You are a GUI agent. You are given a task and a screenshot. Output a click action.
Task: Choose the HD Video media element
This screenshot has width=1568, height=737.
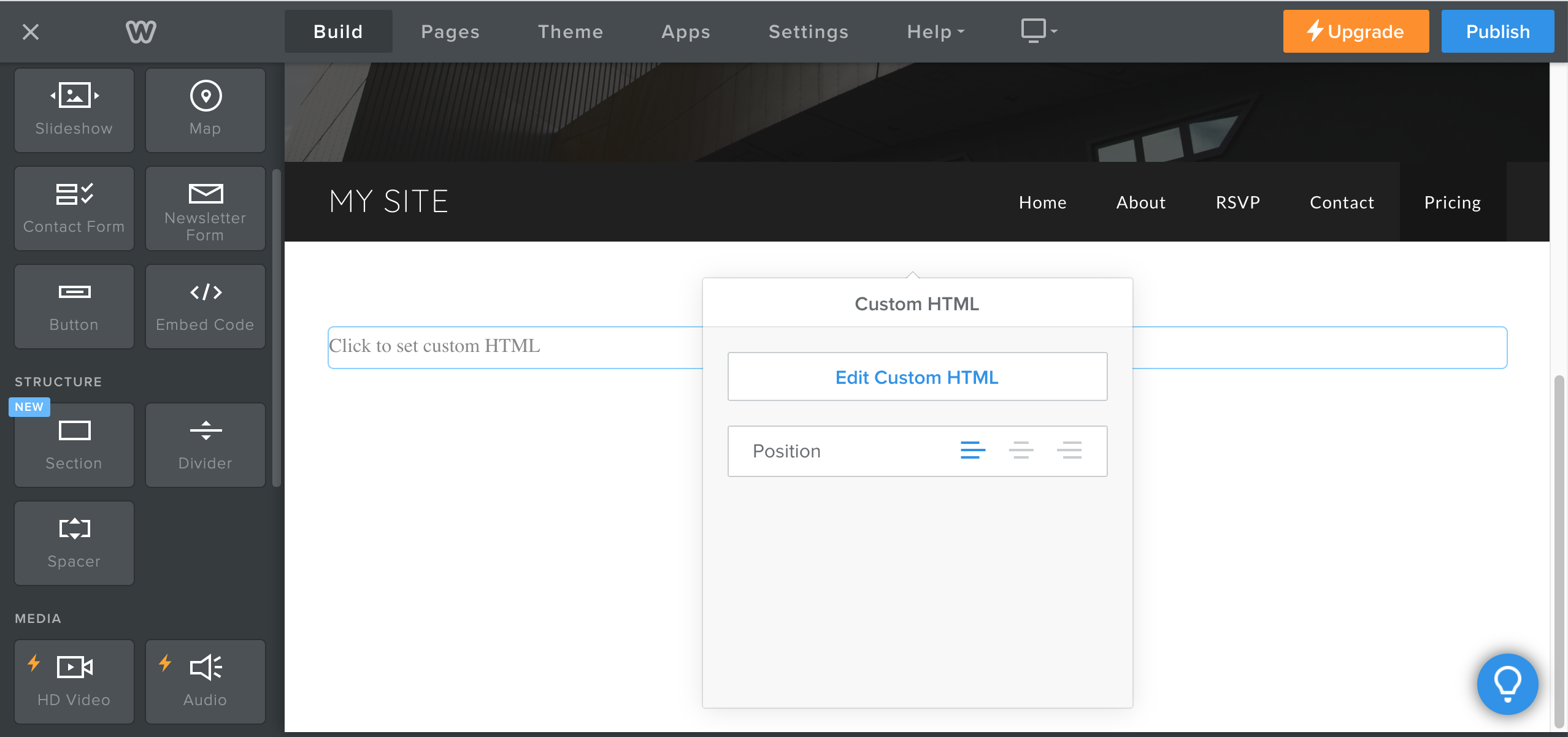[74, 682]
